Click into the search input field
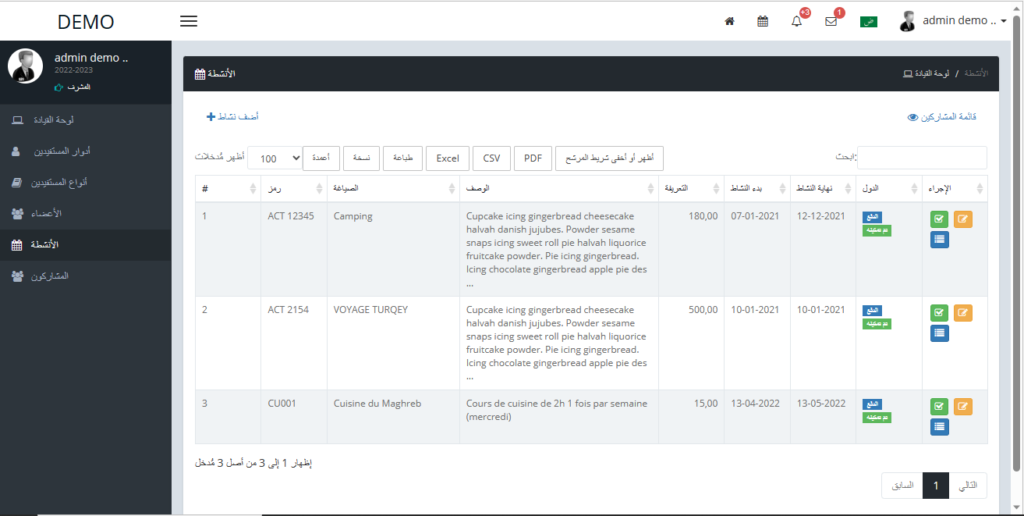 tap(922, 157)
